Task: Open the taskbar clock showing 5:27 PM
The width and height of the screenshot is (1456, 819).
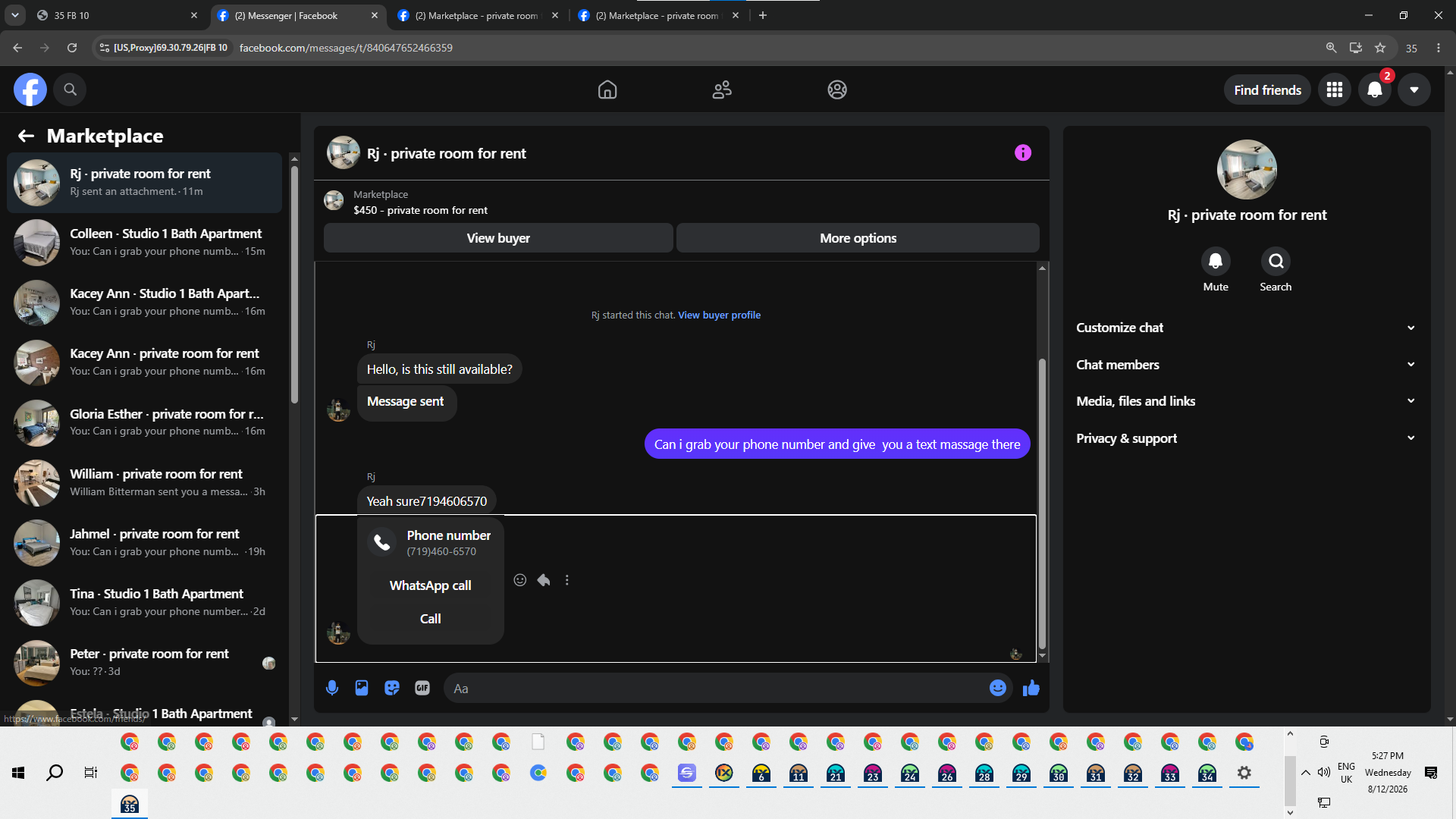Action: [1388, 773]
